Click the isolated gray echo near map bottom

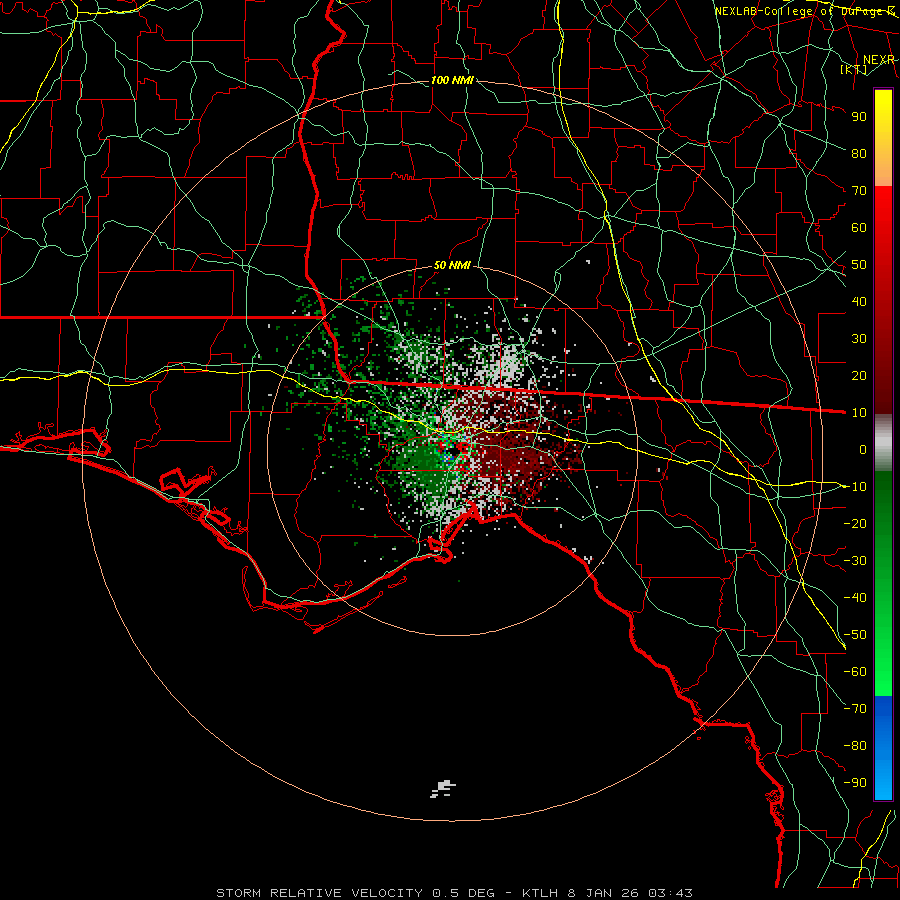pos(443,789)
